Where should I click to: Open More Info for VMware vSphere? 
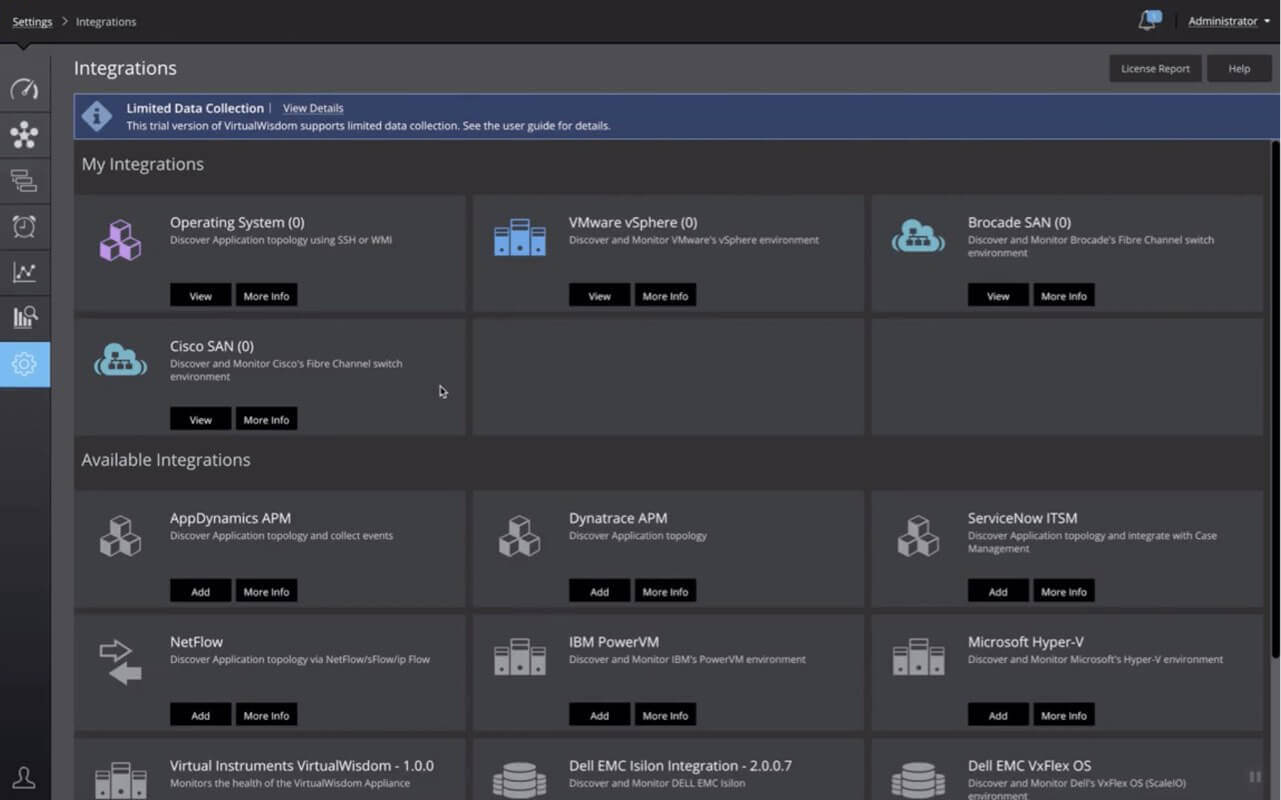(665, 296)
